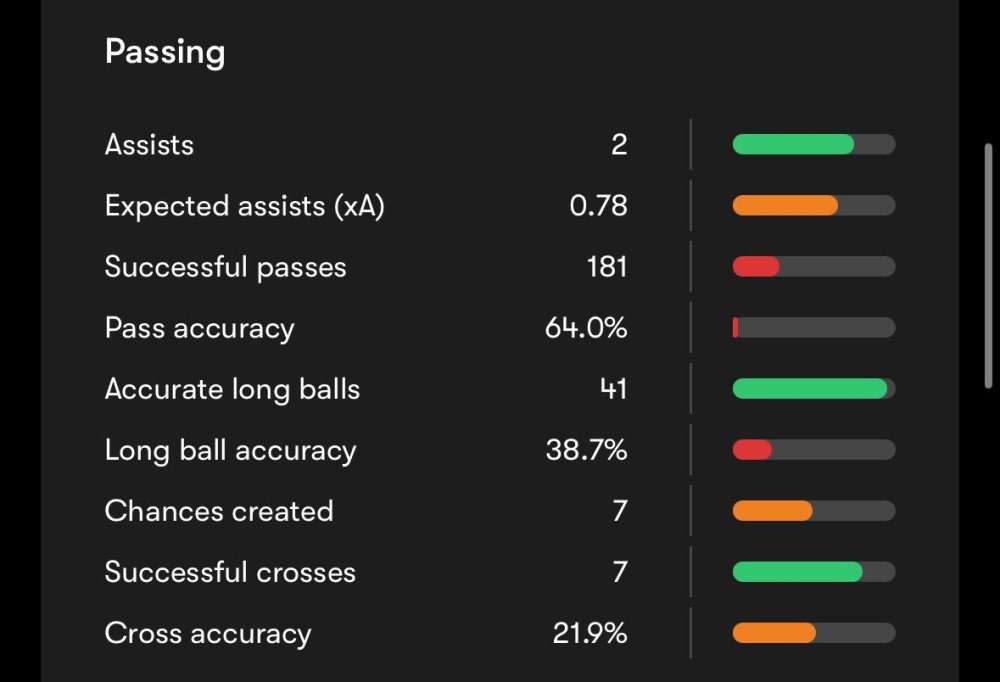Viewport: 1000px width, 682px height.
Task: Click the vertical scrollbar on the right
Action: tap(988, 265)
